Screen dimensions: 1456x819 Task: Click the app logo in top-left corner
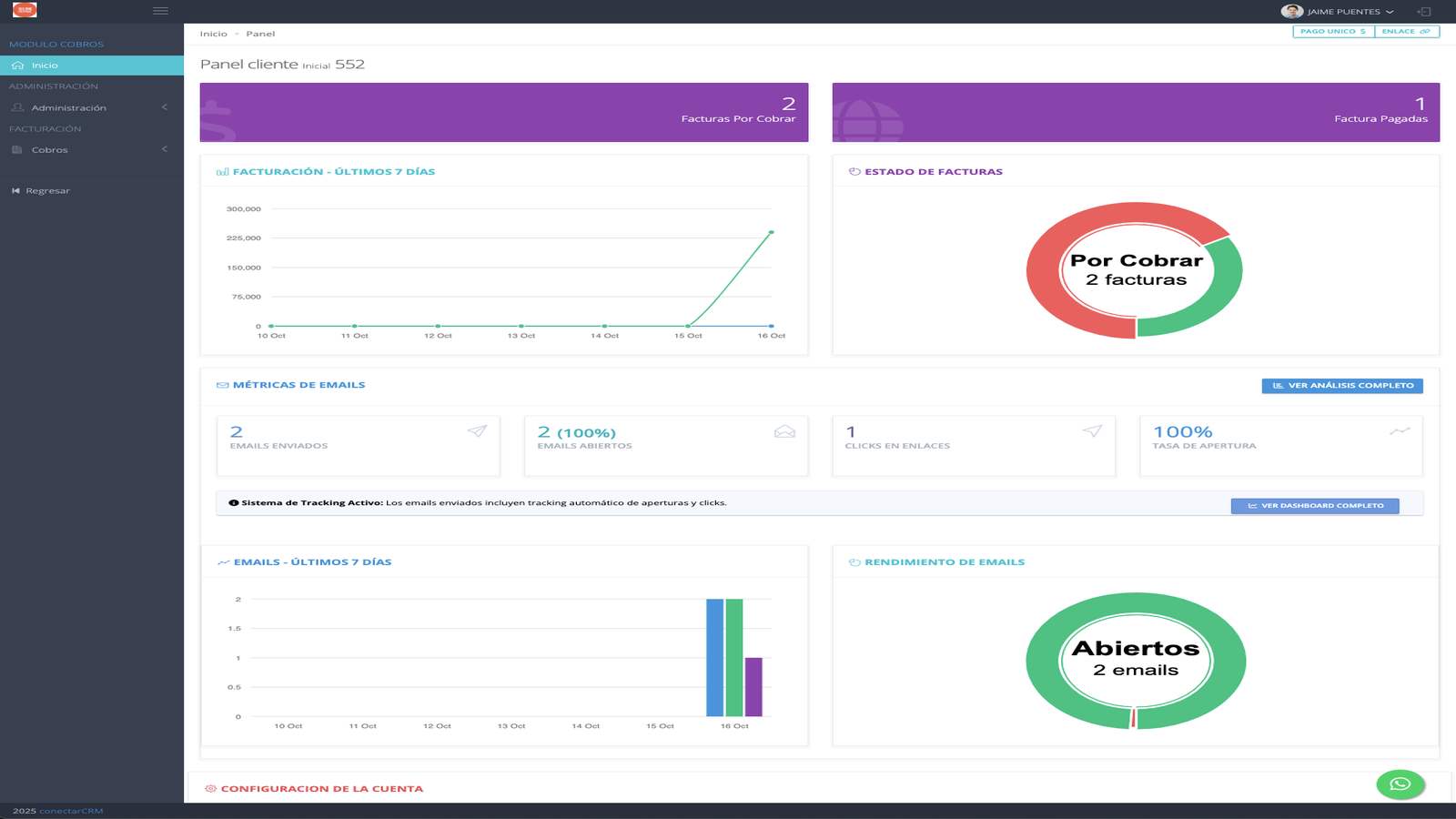(x=25, y=10)
